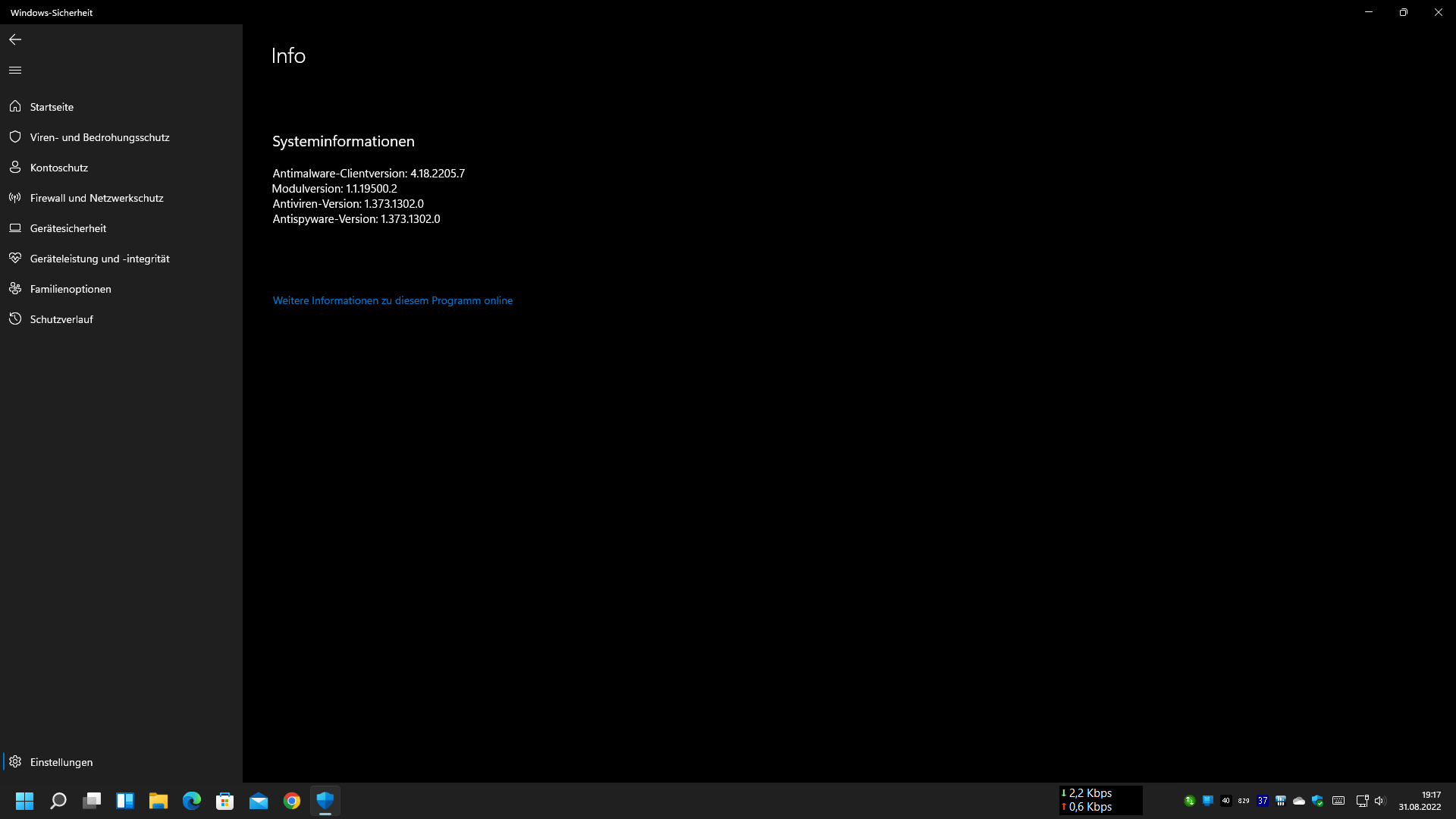Open Einstellungen at the sidebar bottom

coord(121,762)
